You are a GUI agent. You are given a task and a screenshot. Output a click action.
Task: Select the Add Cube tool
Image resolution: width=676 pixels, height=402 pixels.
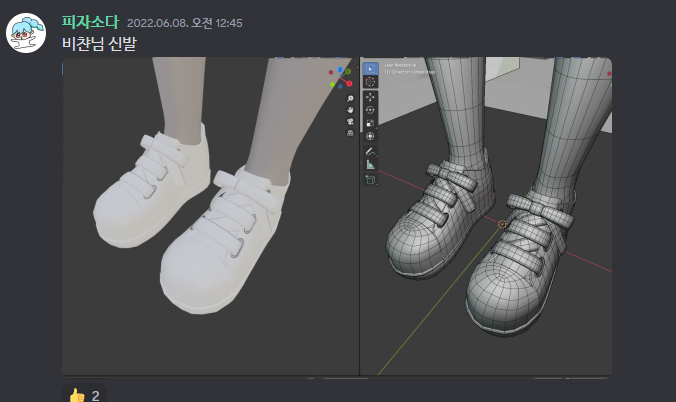pyautogui.click(x=370, y=179)
